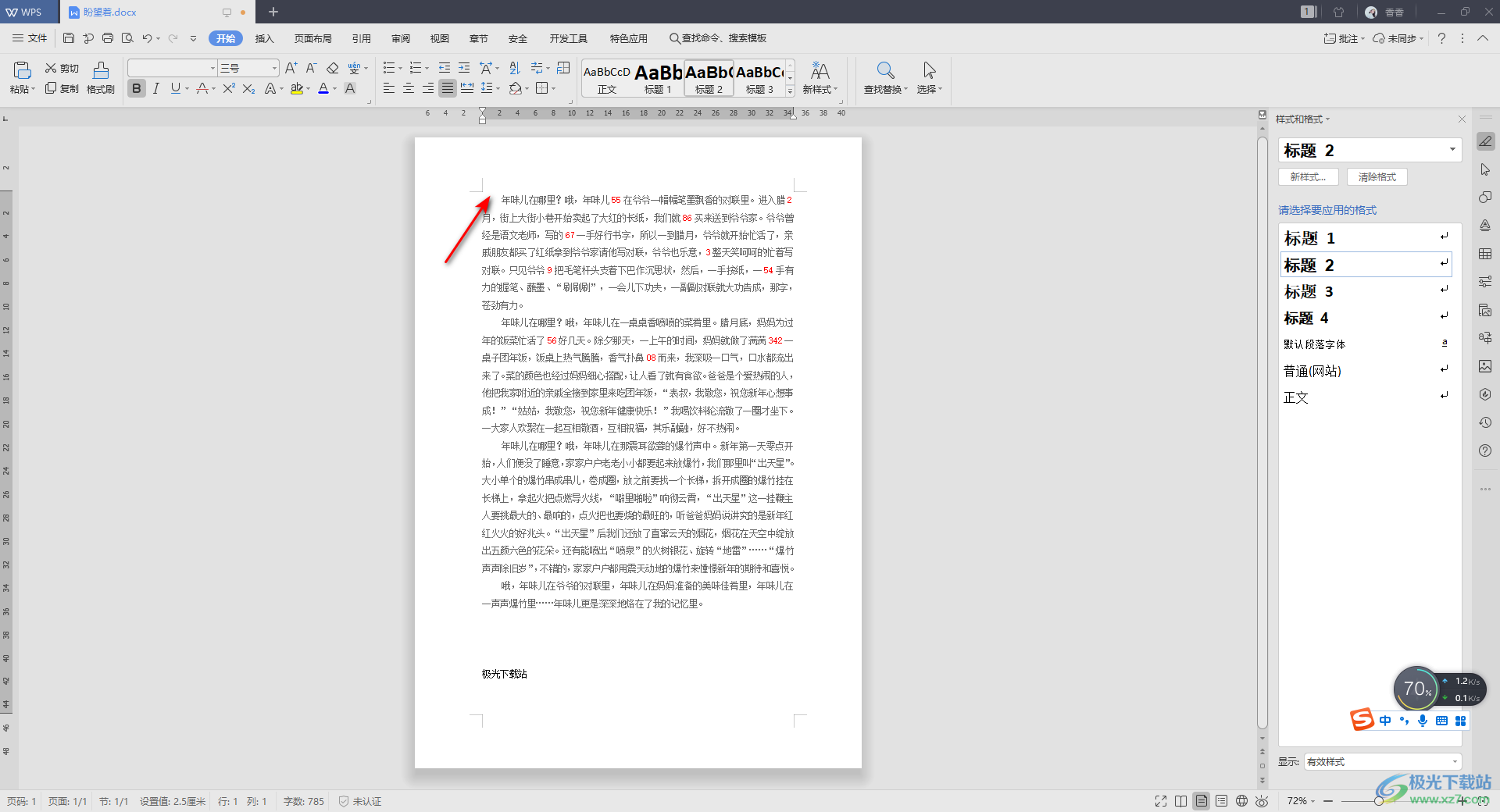Screen dimensions: 1500x812
Task: Apply subscript formatting
Action: [248, 88]
